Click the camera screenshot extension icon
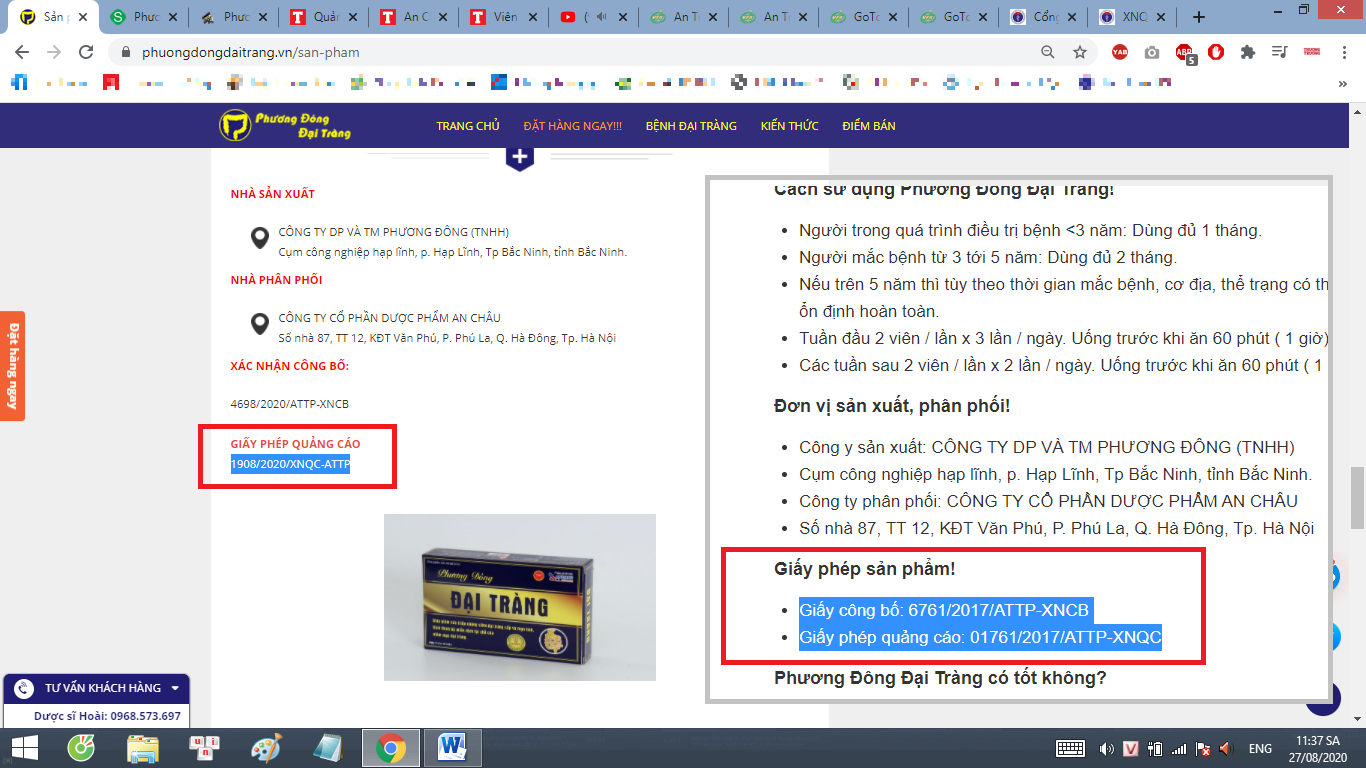 click(1152, 52)
